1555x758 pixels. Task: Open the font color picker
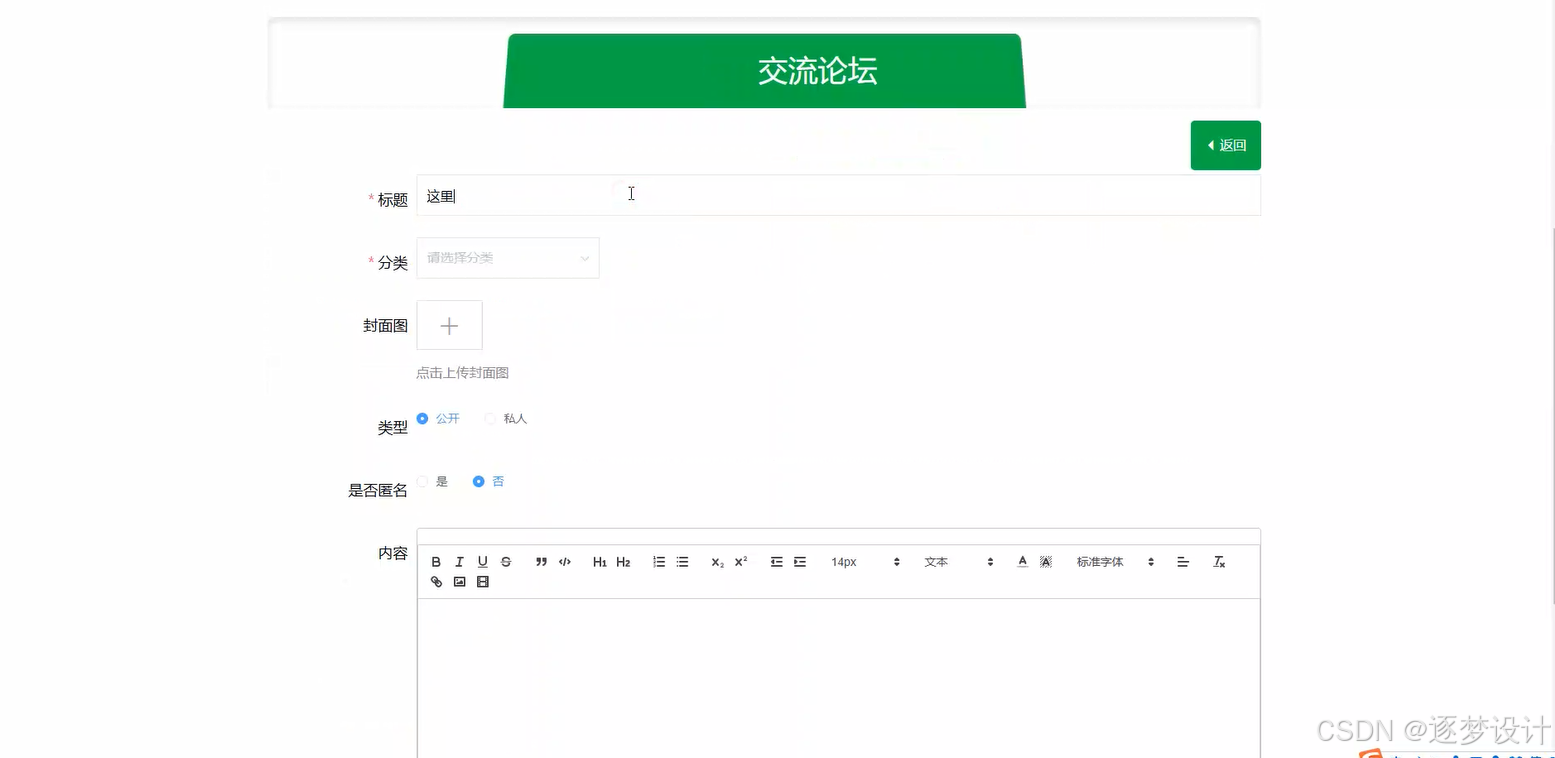click(x=1022, y=561)
